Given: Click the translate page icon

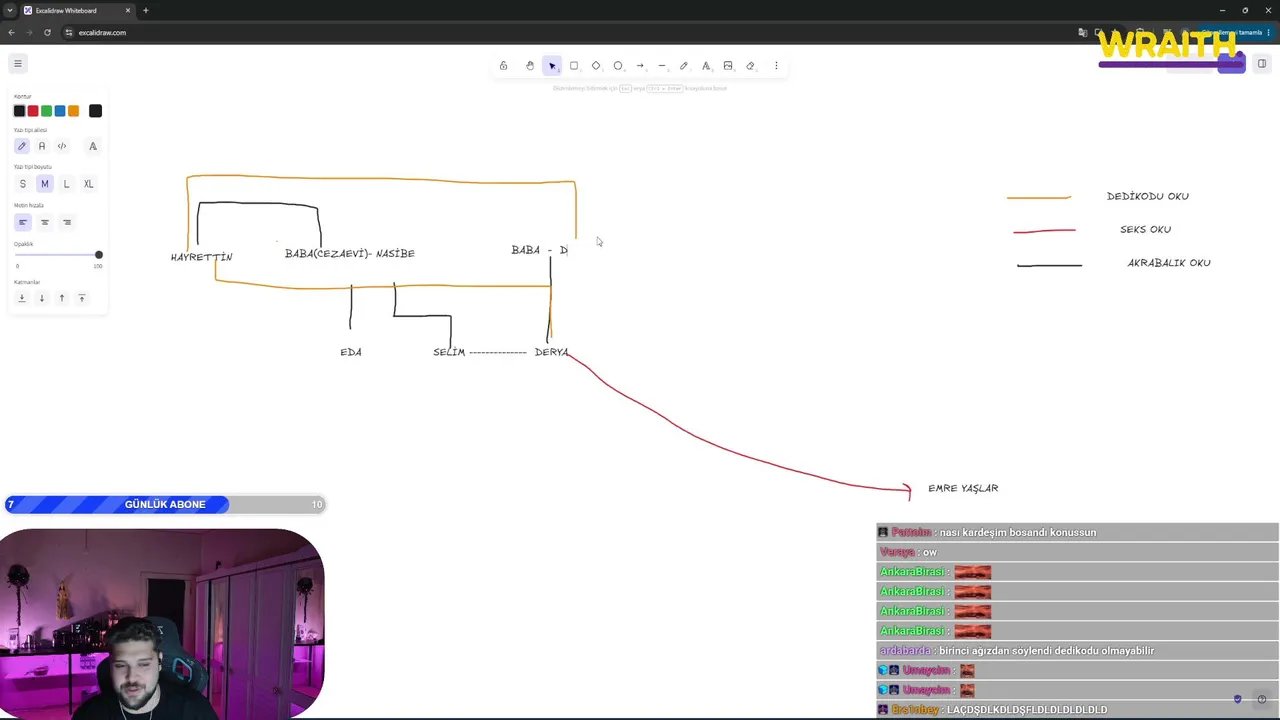Looking at the screenshot, I should [1083, 32].
